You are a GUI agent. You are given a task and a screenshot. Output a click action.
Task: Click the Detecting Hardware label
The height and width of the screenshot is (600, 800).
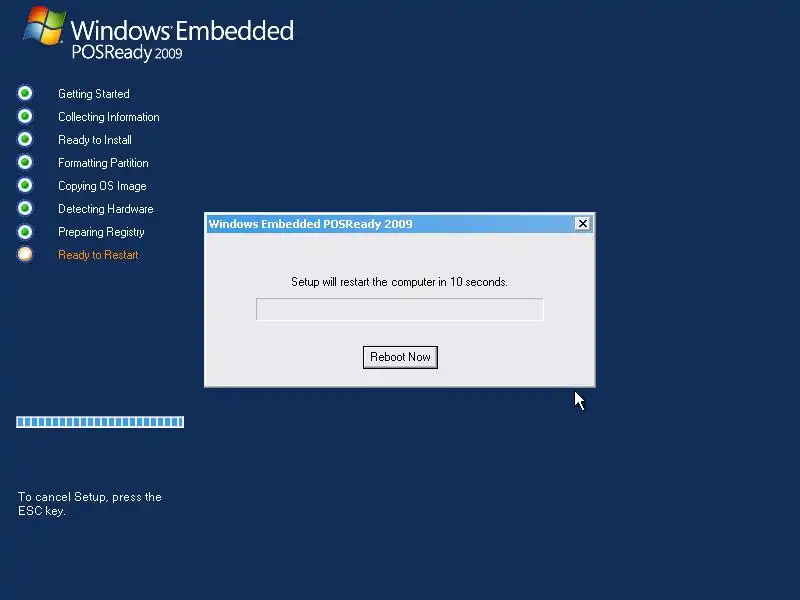click(106, 209)
